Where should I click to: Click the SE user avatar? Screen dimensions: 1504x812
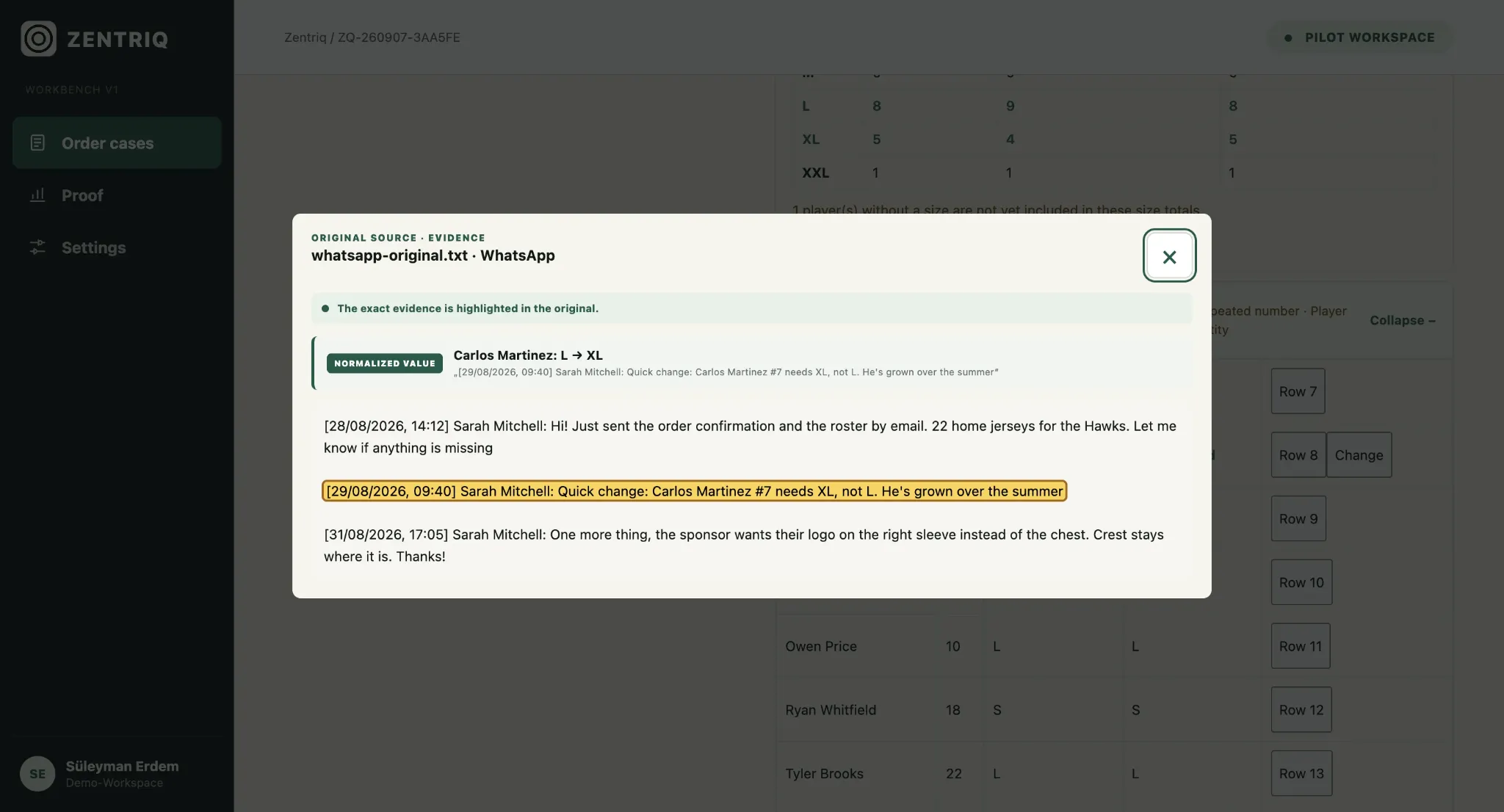37,774
